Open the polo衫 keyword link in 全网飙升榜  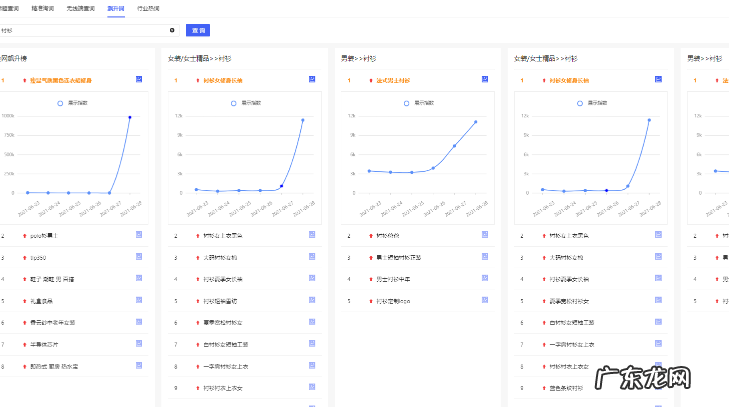pyautogui.click(x=44, y=236)
